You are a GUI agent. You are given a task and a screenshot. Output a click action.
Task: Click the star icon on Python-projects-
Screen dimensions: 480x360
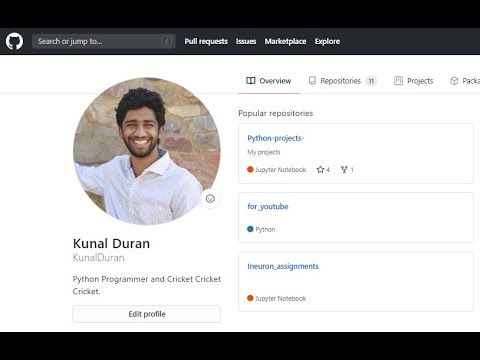(x=320, y=169)
